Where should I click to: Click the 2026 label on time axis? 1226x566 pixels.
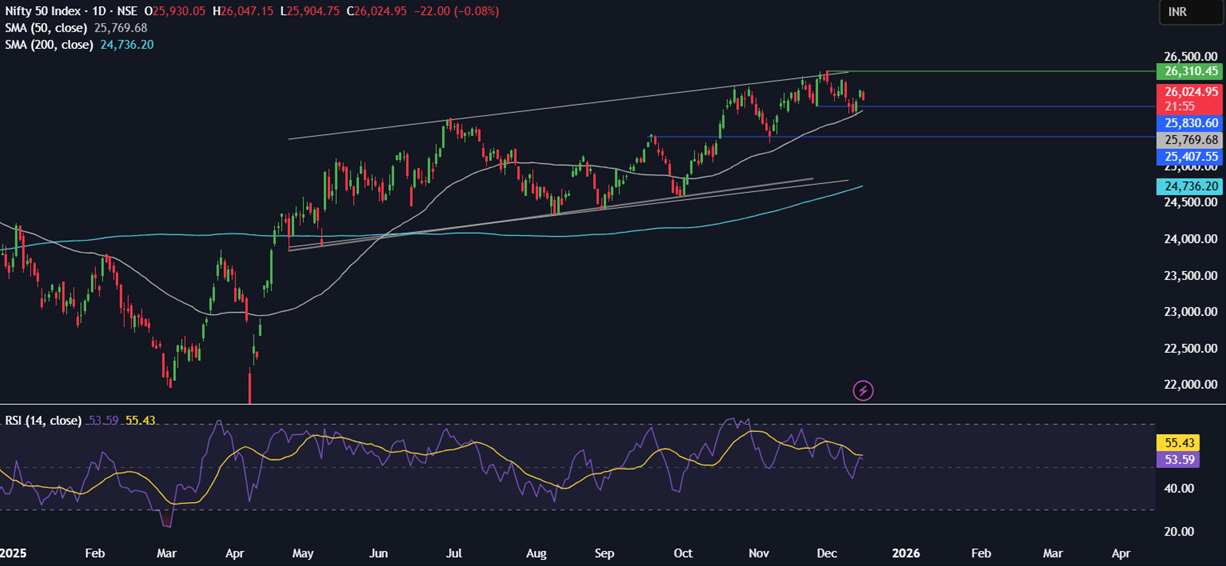pos(905,553)
